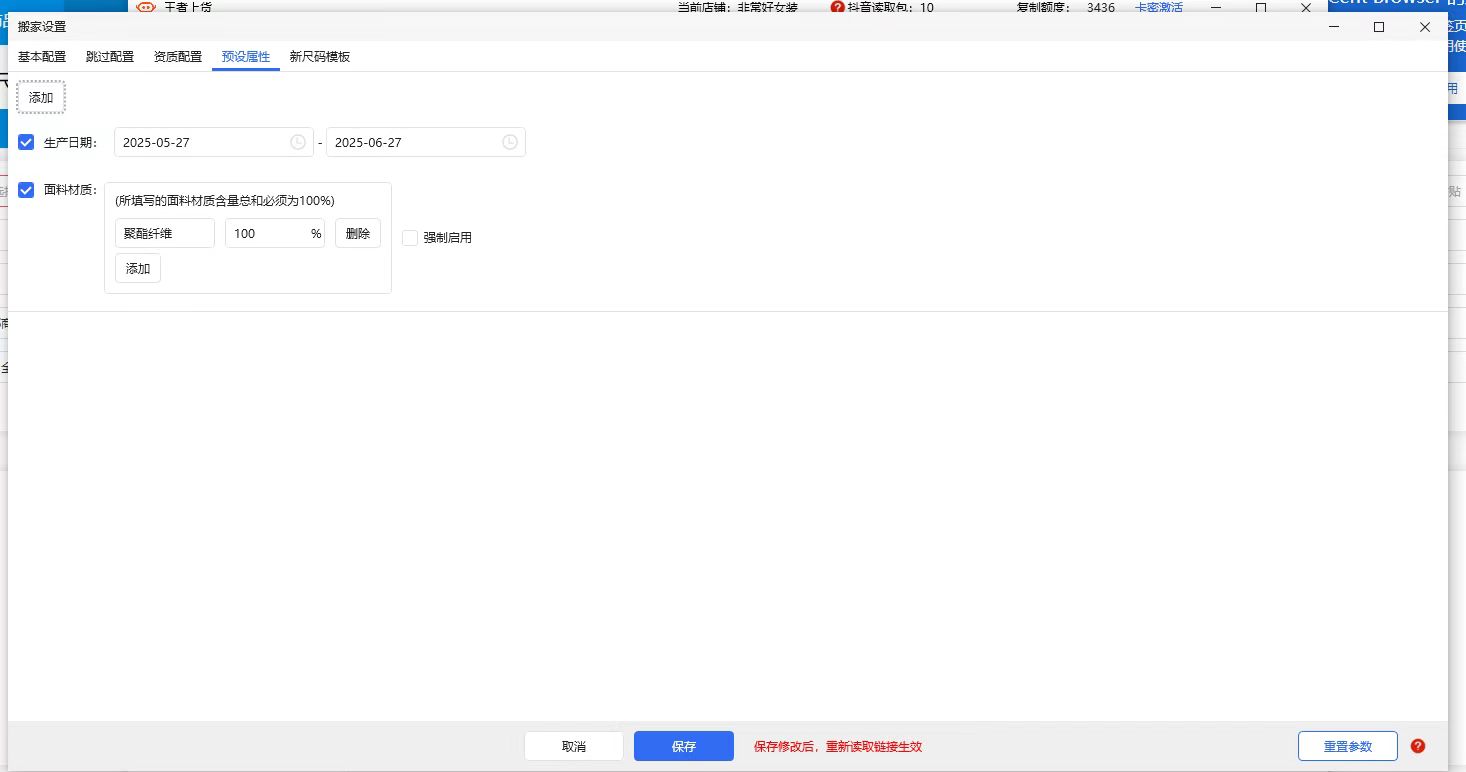Click the red help icon beside 重置参数
1466x772 pixels.
[x=1417, y=746]
